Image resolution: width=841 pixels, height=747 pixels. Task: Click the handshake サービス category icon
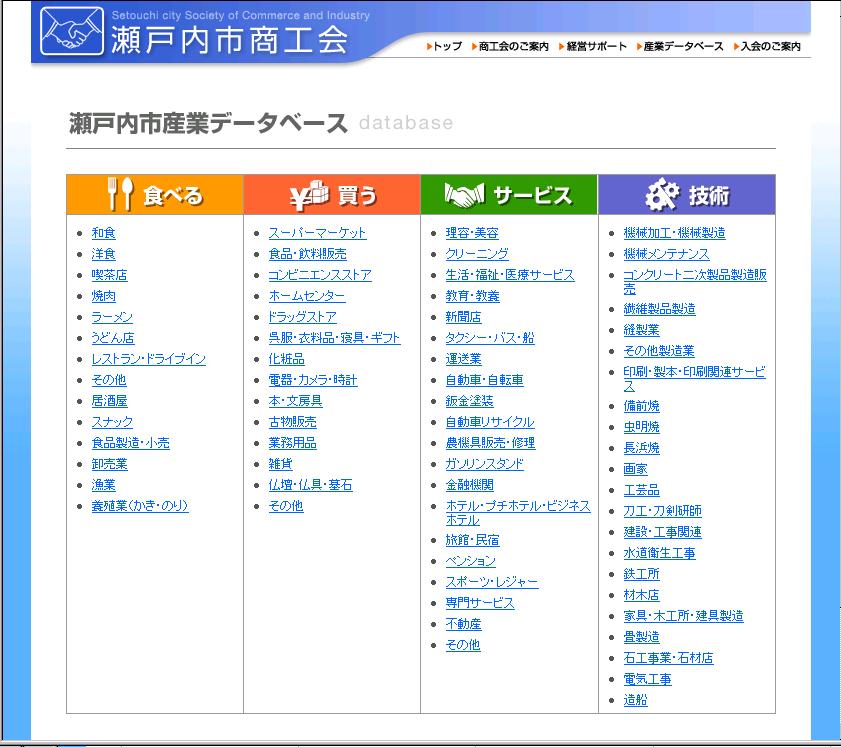(x=464, y=194)
